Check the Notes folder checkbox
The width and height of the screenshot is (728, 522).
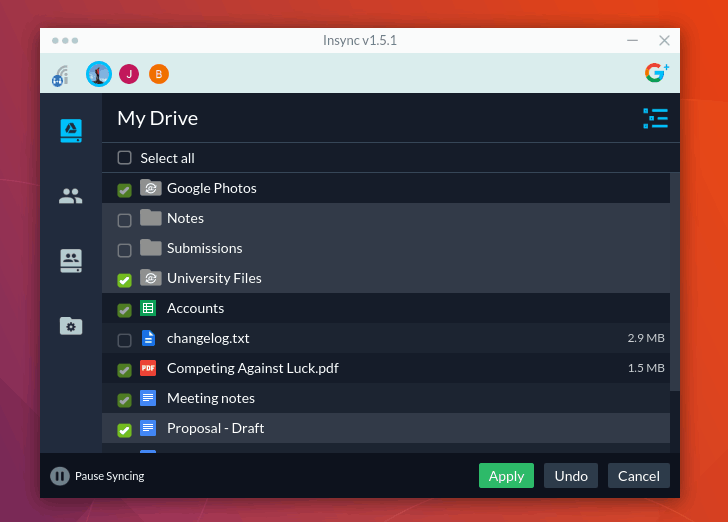[124, 220]
